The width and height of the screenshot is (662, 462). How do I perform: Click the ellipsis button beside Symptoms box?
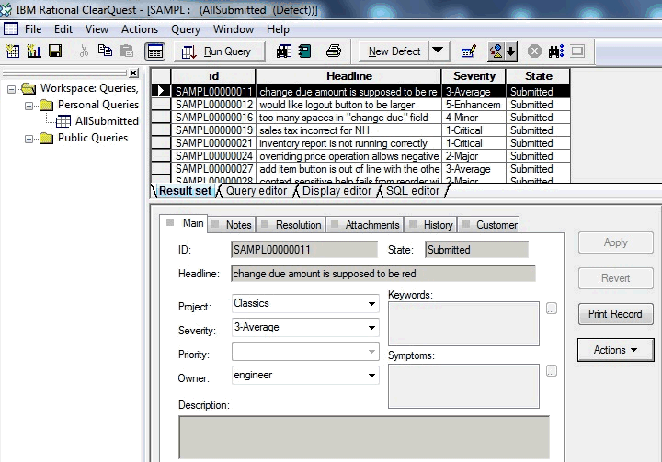pyautogui.click(x=551, y=371)
